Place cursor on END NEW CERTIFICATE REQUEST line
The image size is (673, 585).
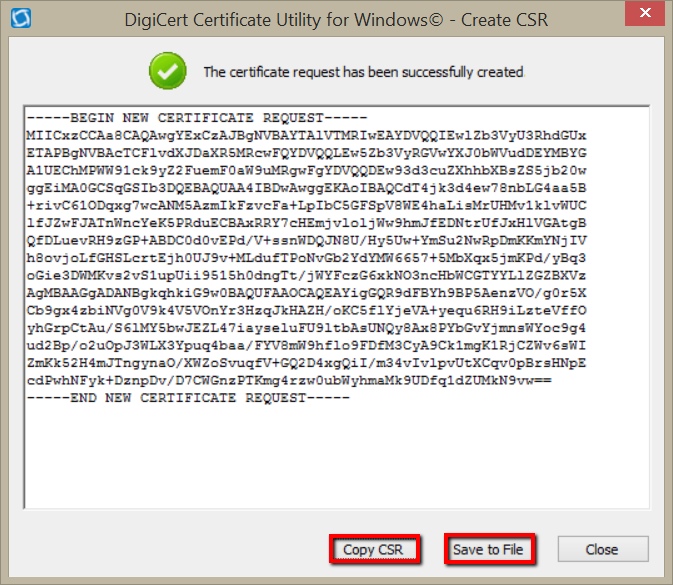(x=190, y=397)
